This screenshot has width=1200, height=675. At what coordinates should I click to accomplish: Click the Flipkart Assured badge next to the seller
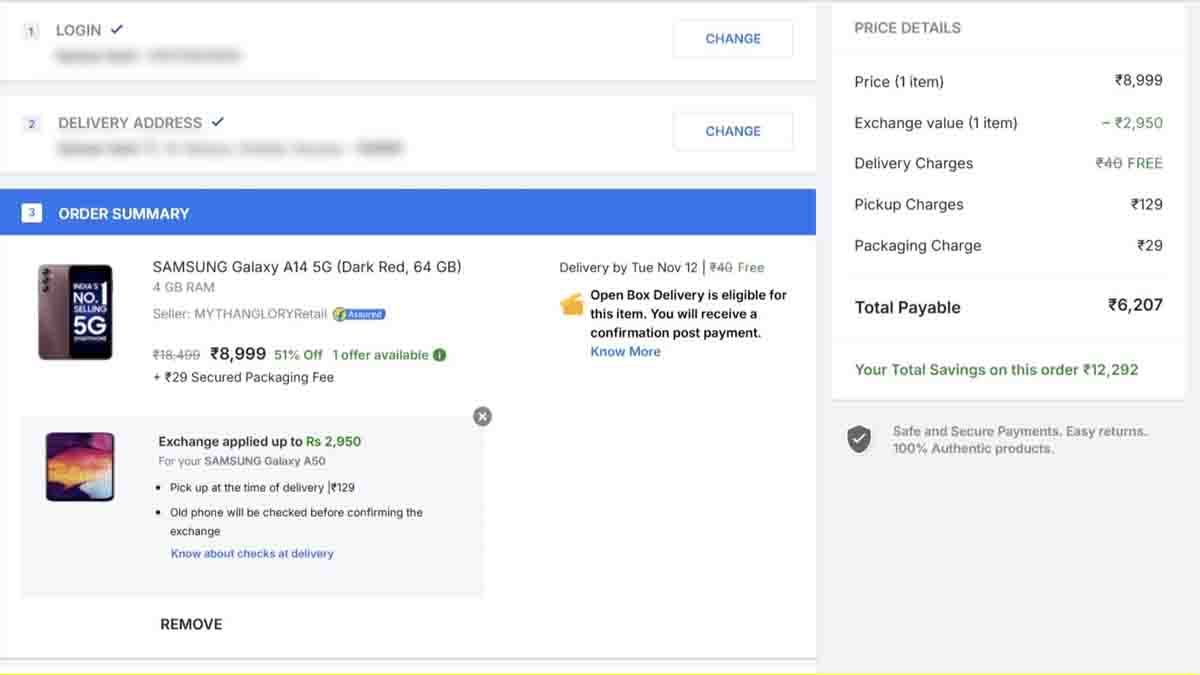(x=359, y=314)
